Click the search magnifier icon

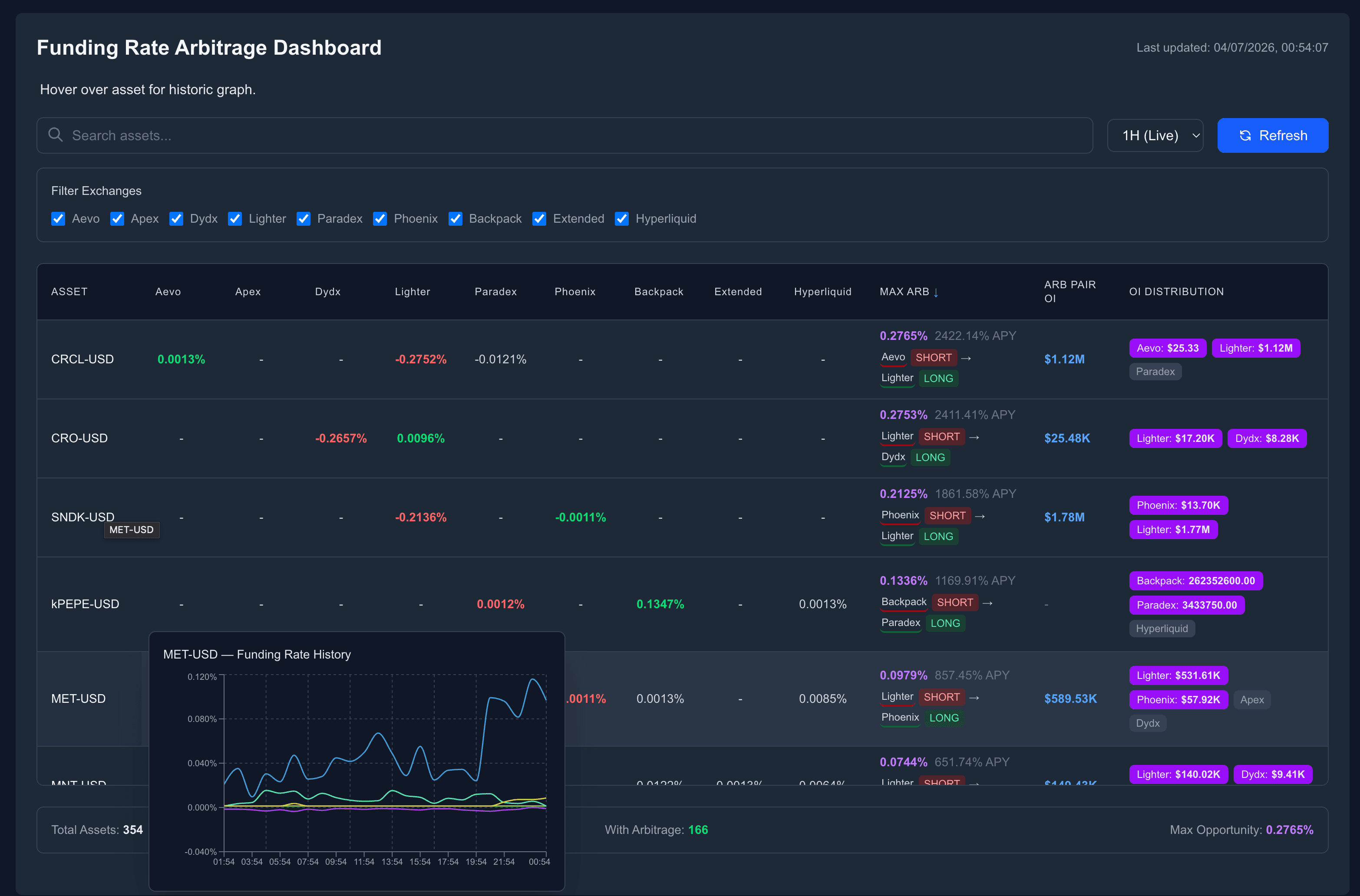56,135
